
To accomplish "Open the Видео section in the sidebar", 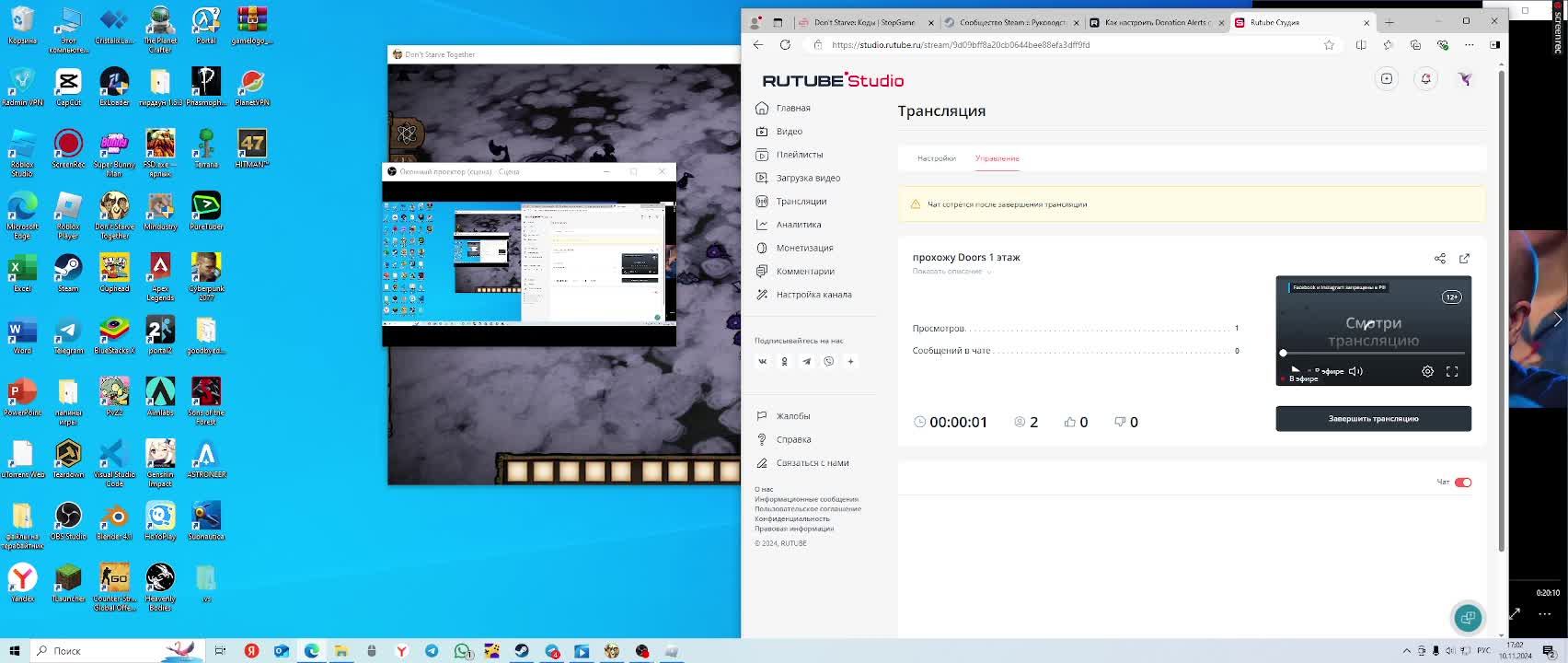I will click(779, 132).
